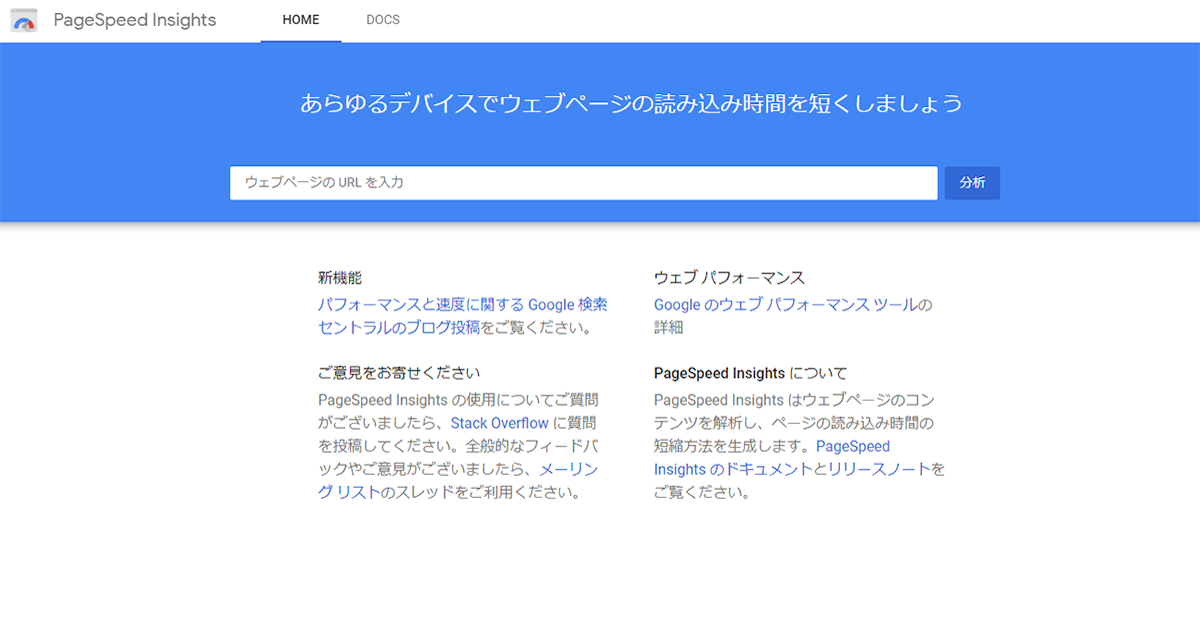Open the HOME tab
The width and height of the screenshot is (1200, 630).
[301, 20]
